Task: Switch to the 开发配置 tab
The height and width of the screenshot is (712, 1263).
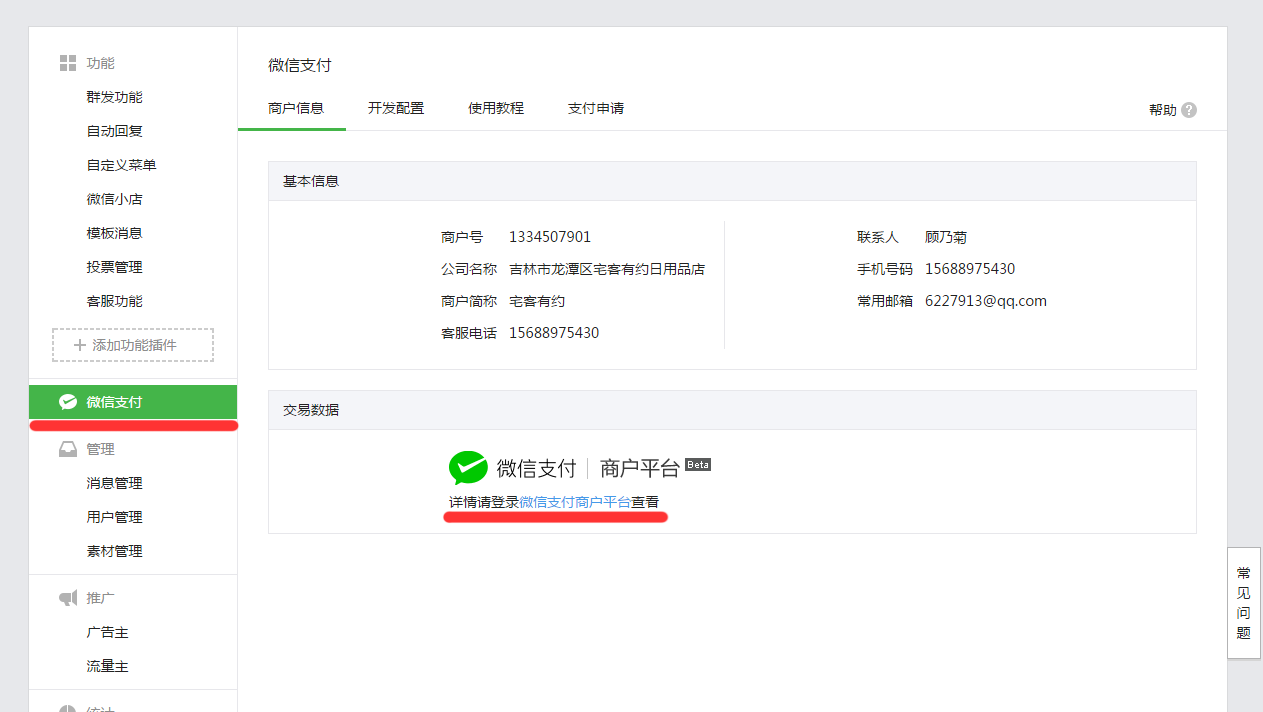Action: coord(396,108)
